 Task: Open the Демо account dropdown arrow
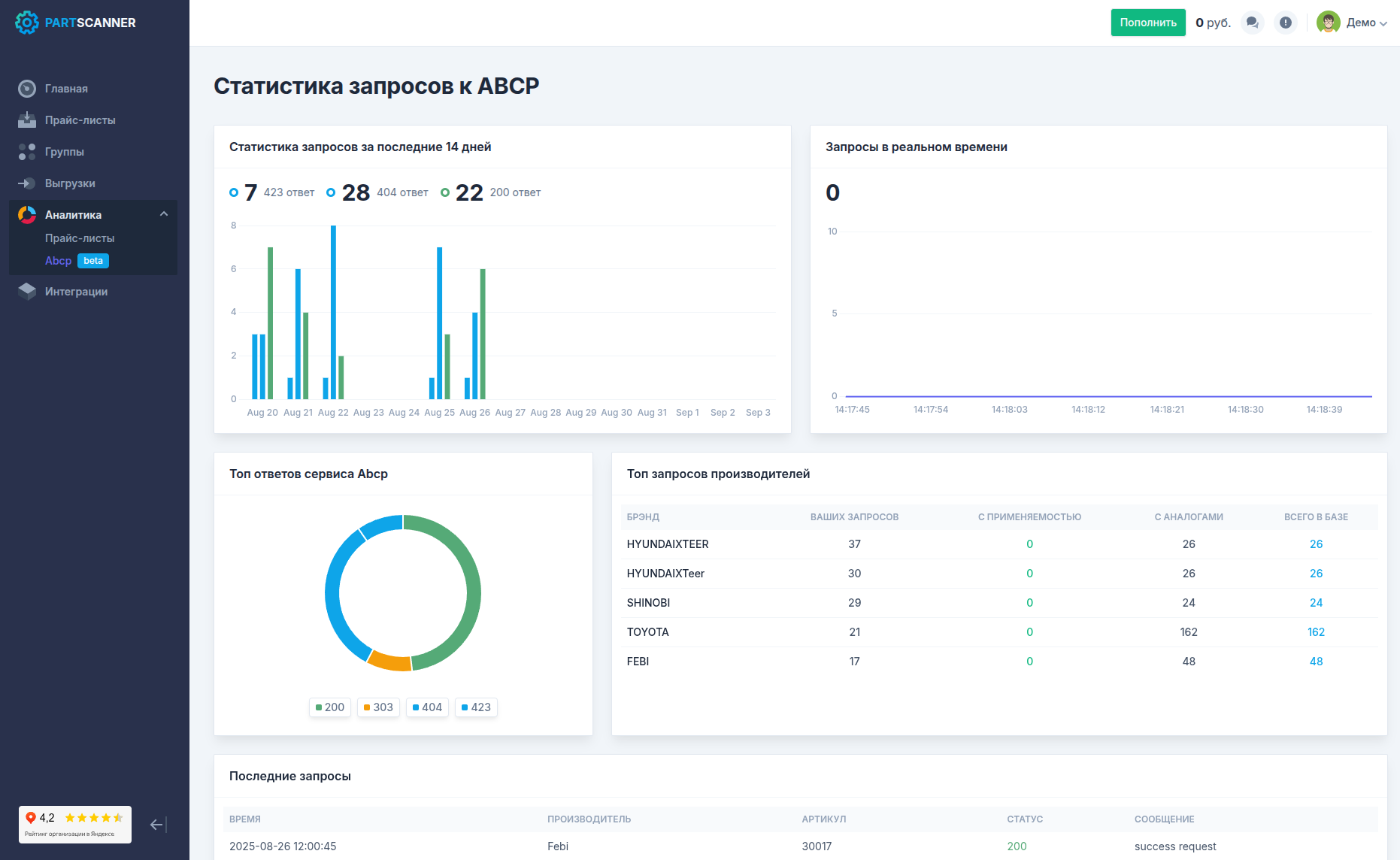tap(1383, 23)
